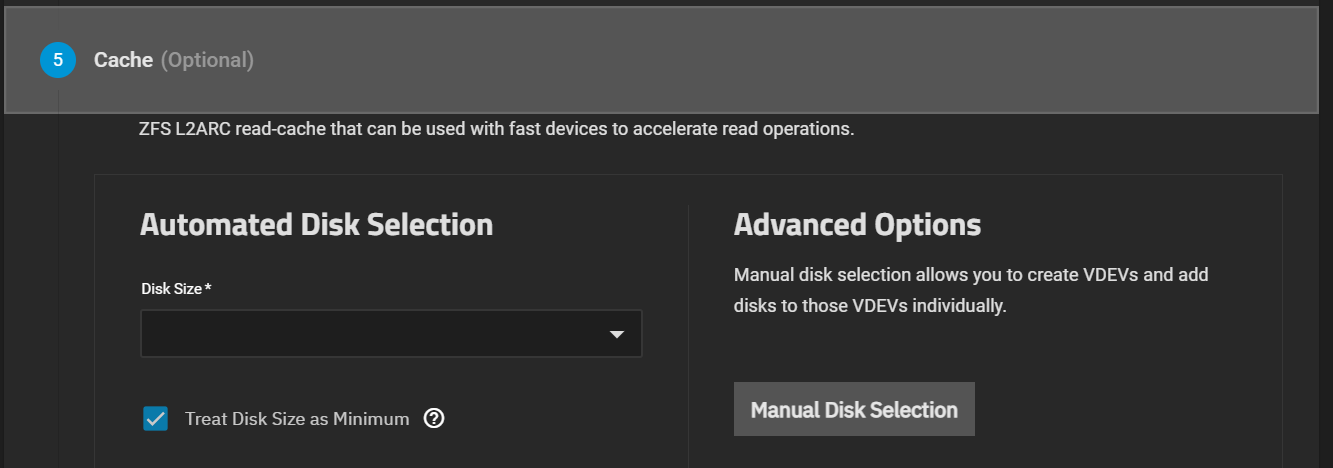Click the Disk Size field label
The width and height of the screenshot is (1333, 468).
click(x=171, y=289)
